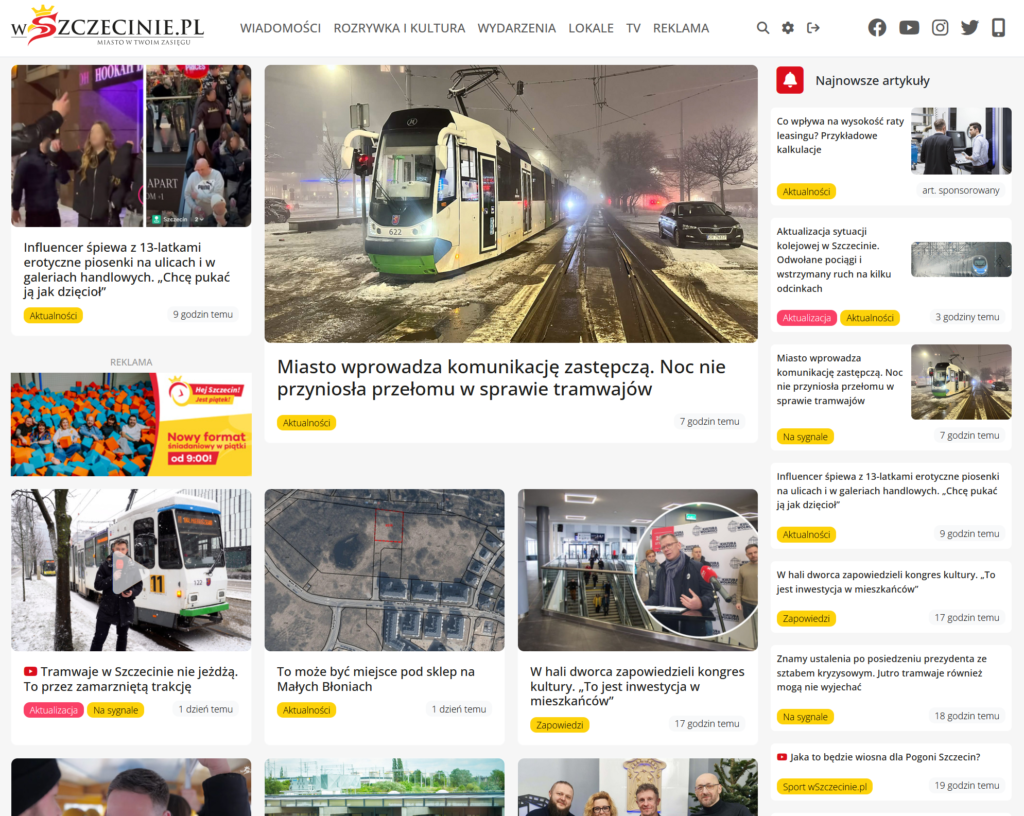Select the Wydarzenia menu item

[516, 28]
